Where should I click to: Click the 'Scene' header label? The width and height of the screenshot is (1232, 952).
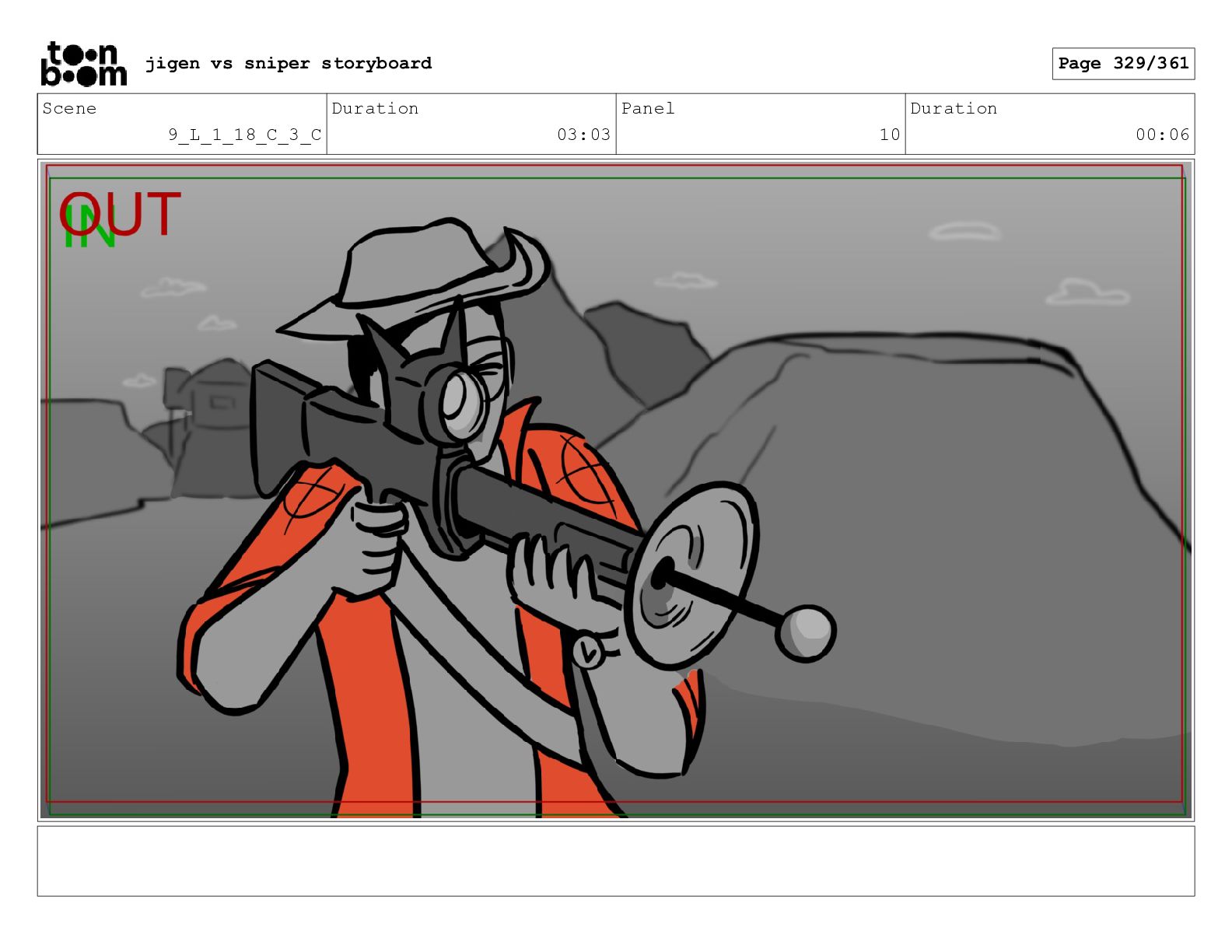click(69, 108)
